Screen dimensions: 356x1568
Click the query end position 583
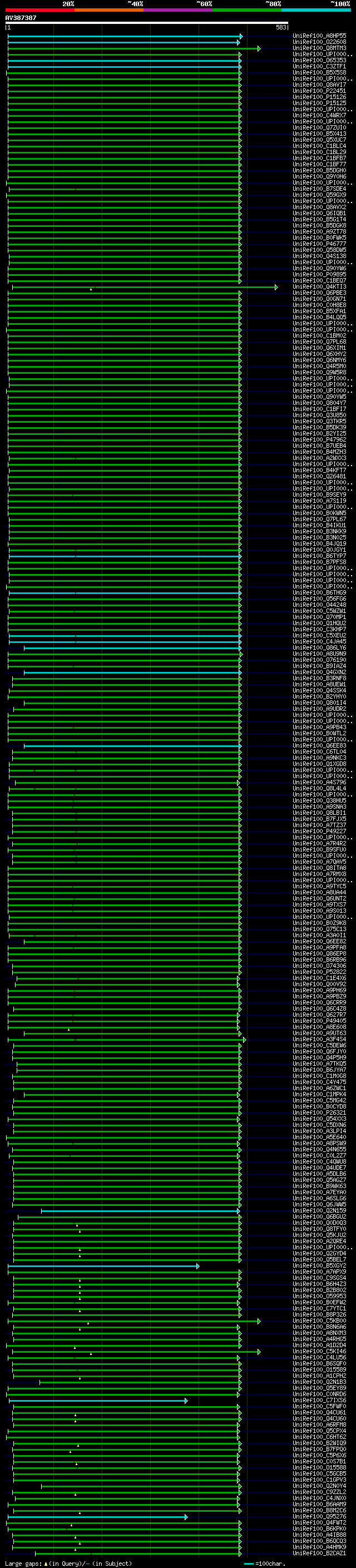pos(280,27)
